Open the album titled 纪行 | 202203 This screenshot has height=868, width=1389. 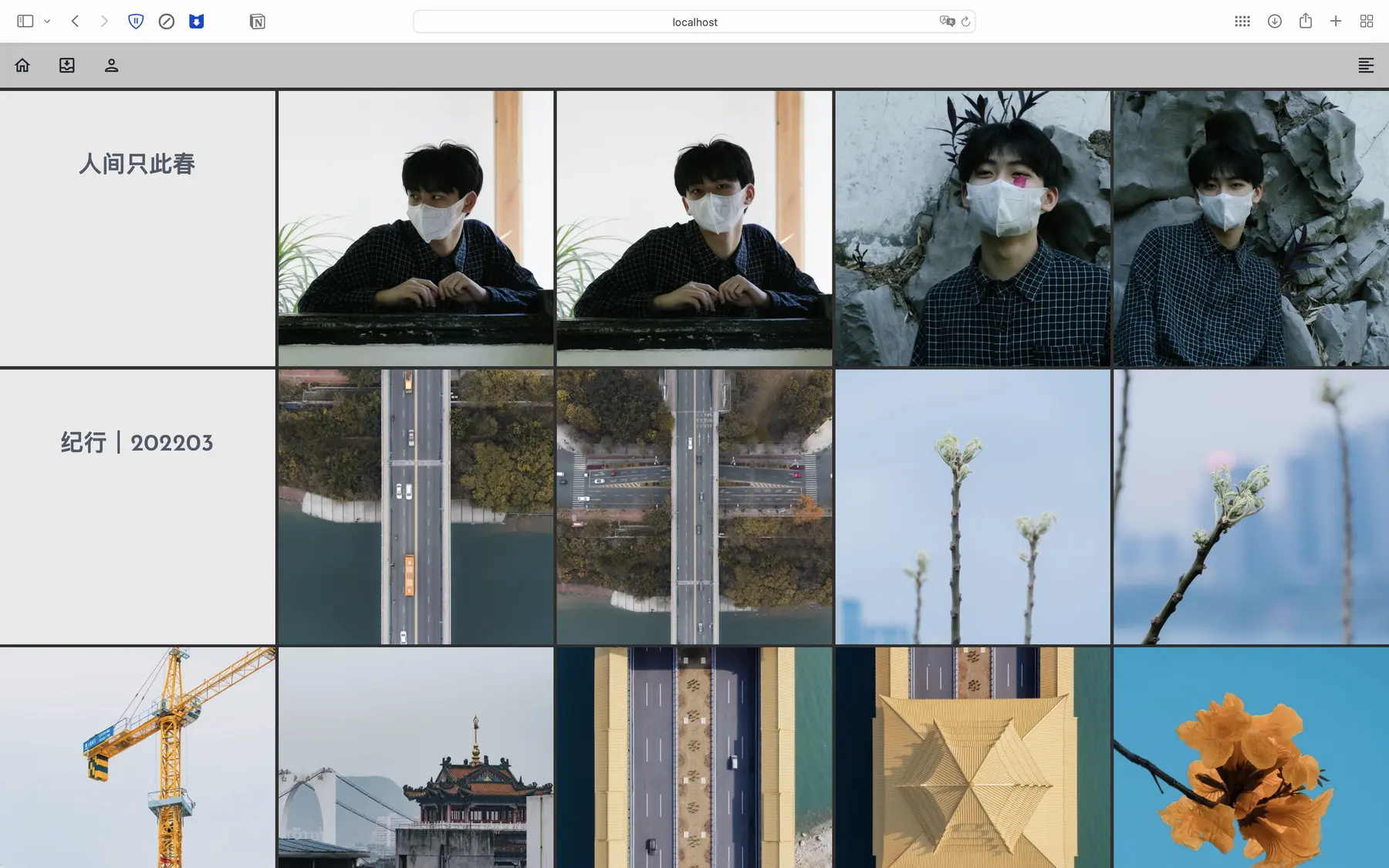pyautogui.click(x=137, y=506)
